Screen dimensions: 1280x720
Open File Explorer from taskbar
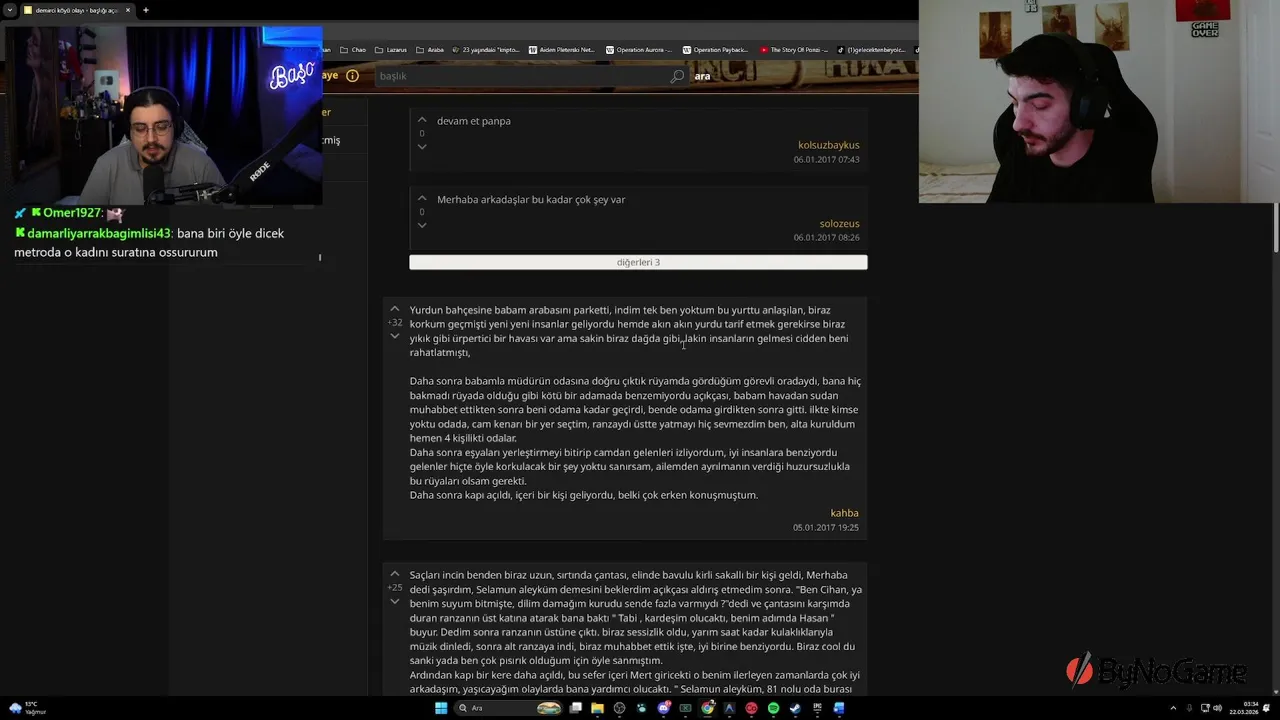pyautogui.click(x=597, y=708)
